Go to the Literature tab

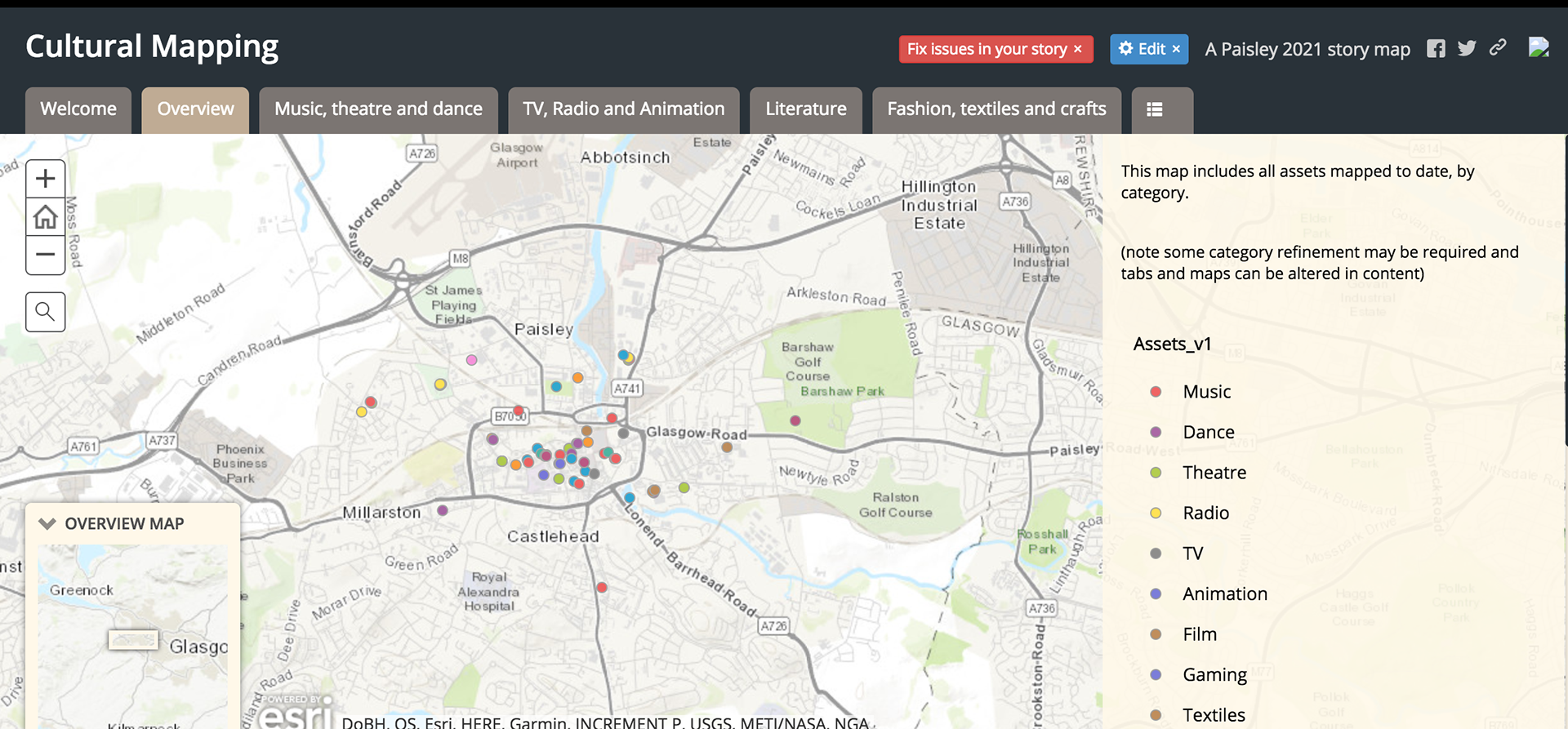pyautogui.click(x=806, y=109)
